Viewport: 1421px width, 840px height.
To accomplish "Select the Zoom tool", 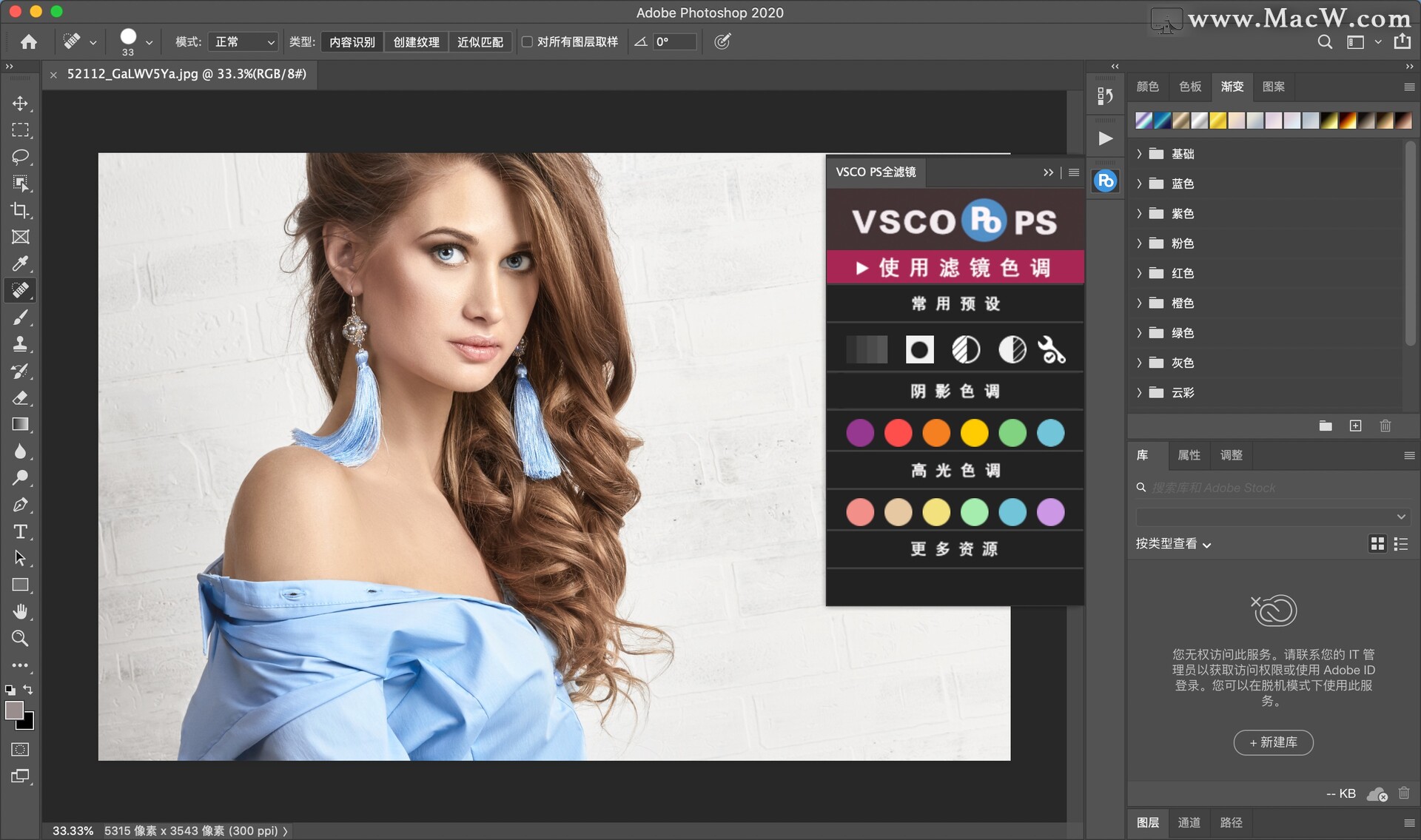I will pos(20,638).
